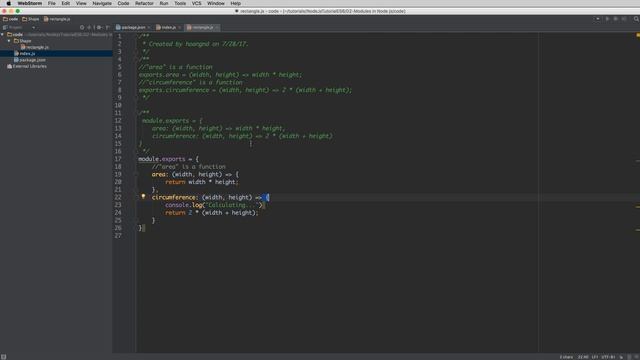Close the package.json editor tab

point(149,27)
